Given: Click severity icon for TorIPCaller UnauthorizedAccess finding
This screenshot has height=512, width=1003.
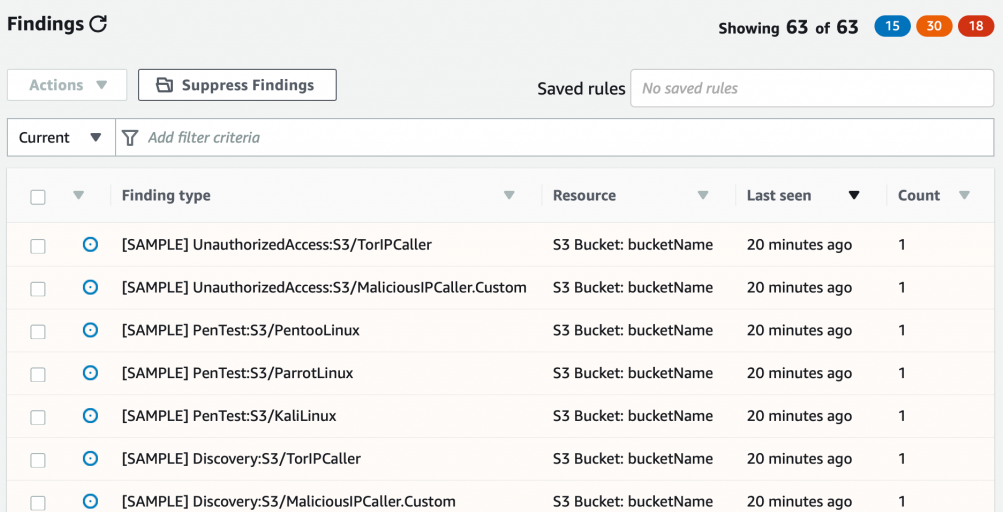Looking at the screenshot, I should click(x=90, y=244).
